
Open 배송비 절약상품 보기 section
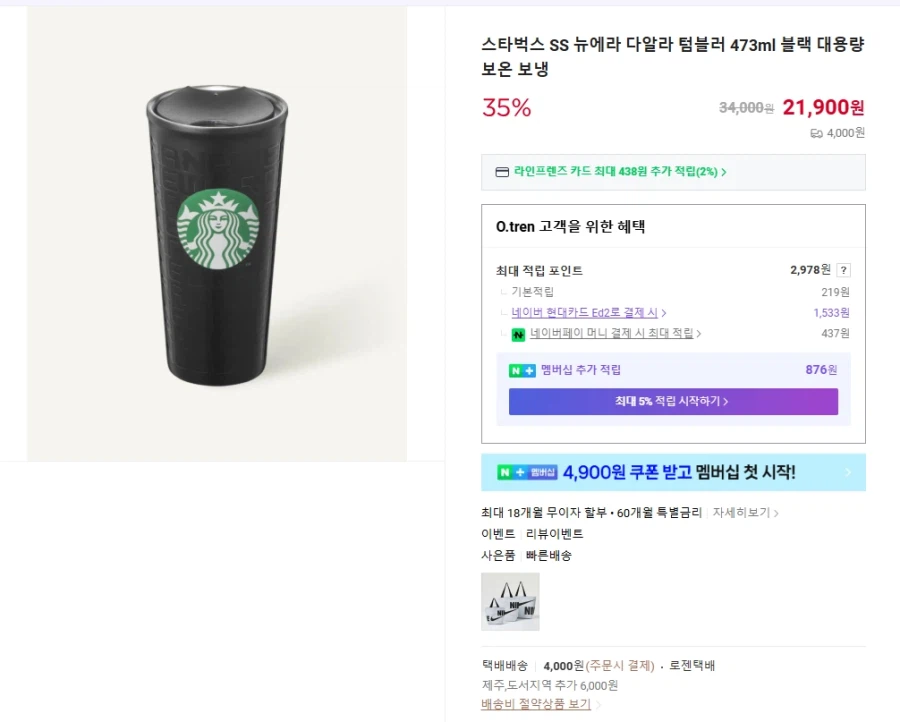[535, 703]
